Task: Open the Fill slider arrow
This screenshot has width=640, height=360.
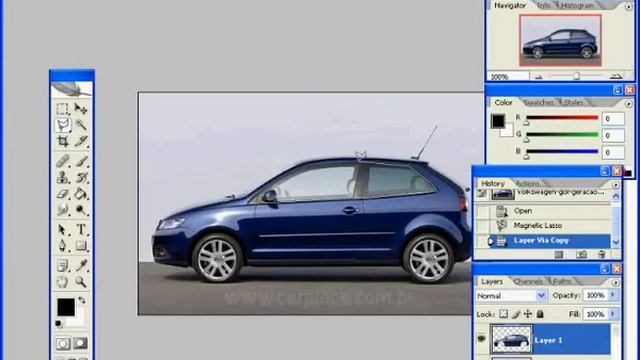Action: pos(613,313)
